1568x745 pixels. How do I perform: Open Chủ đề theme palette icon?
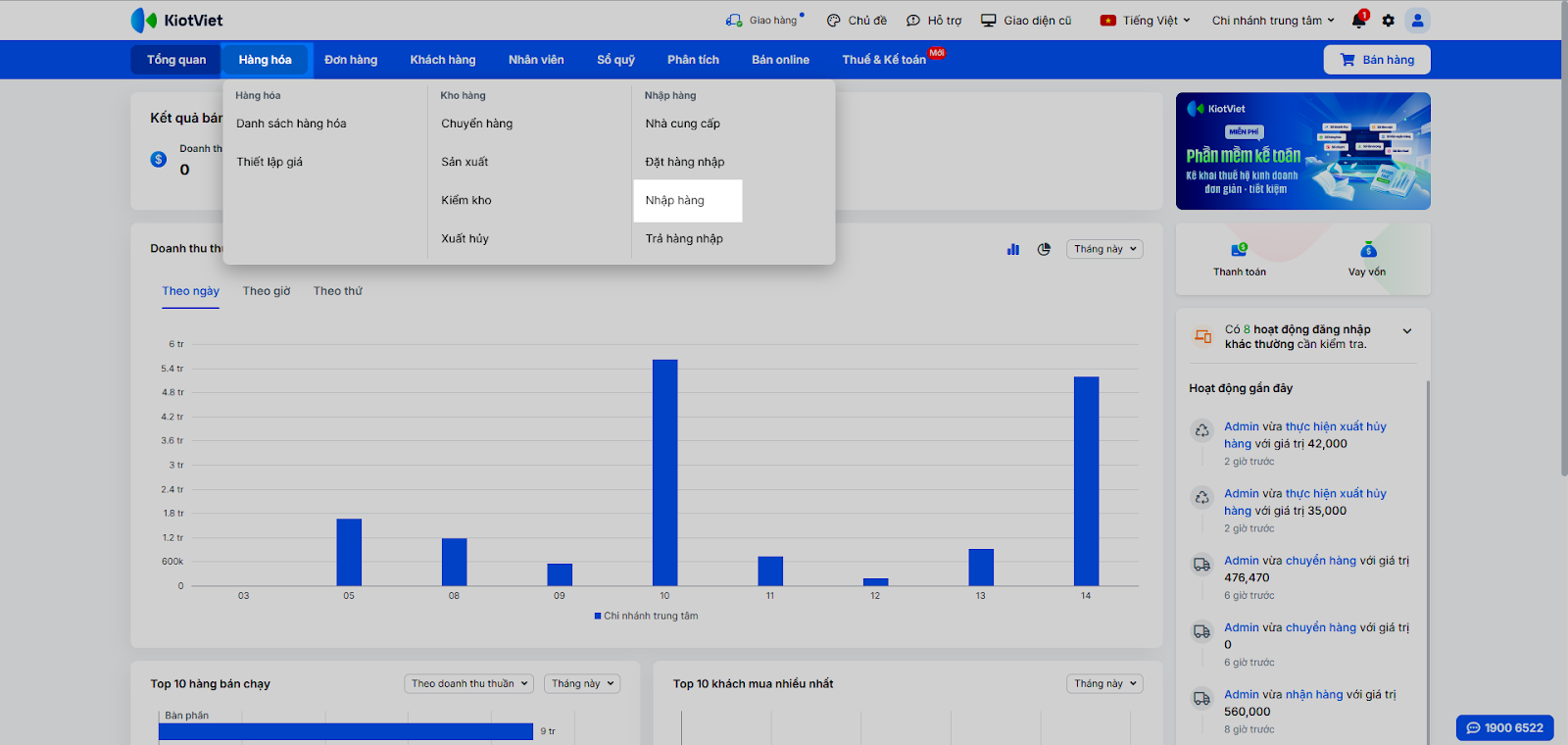(834, 20)
